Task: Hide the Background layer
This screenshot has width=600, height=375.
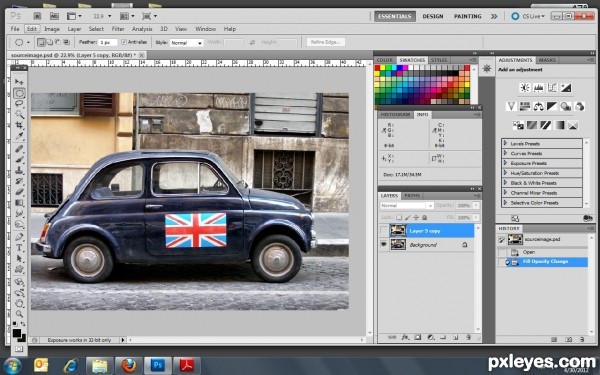Action: click(383, 245)
